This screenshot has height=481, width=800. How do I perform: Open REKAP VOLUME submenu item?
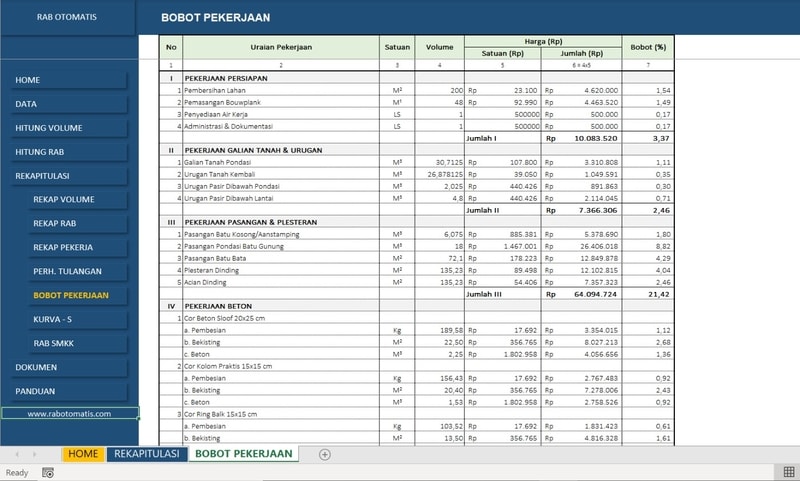(78, 199)
